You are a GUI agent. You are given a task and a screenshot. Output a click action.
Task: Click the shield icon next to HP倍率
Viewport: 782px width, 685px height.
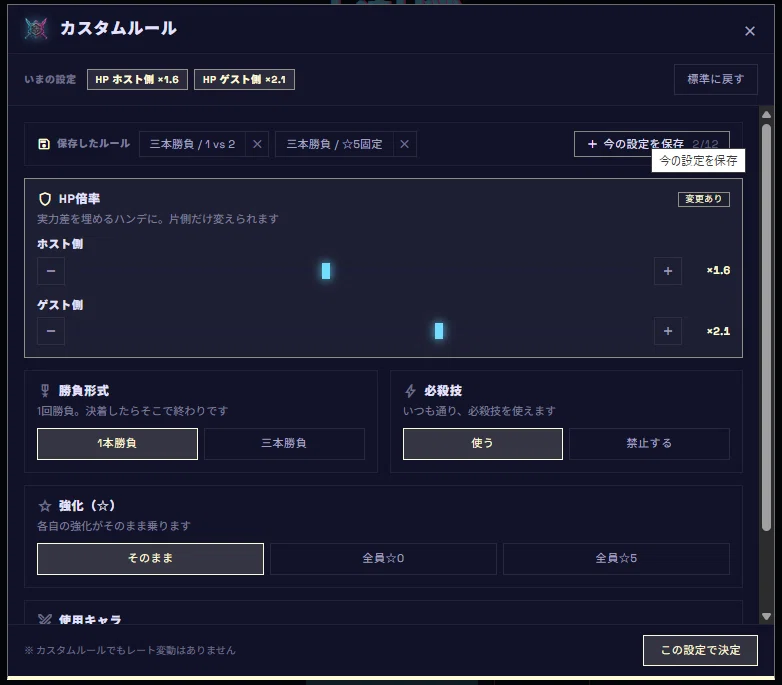(x=45, y=199)
